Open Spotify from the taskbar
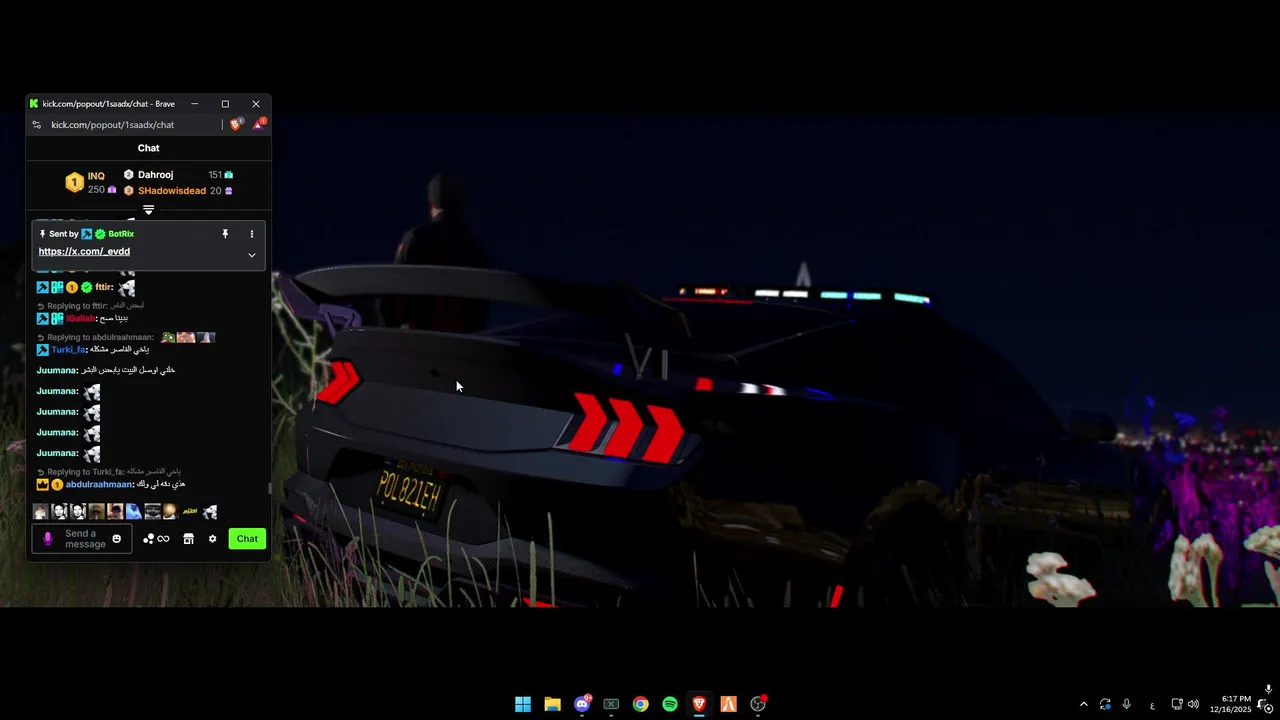The height and width of the screenshot is (720, 1280). pyautogui.click(x=670, y=704)
